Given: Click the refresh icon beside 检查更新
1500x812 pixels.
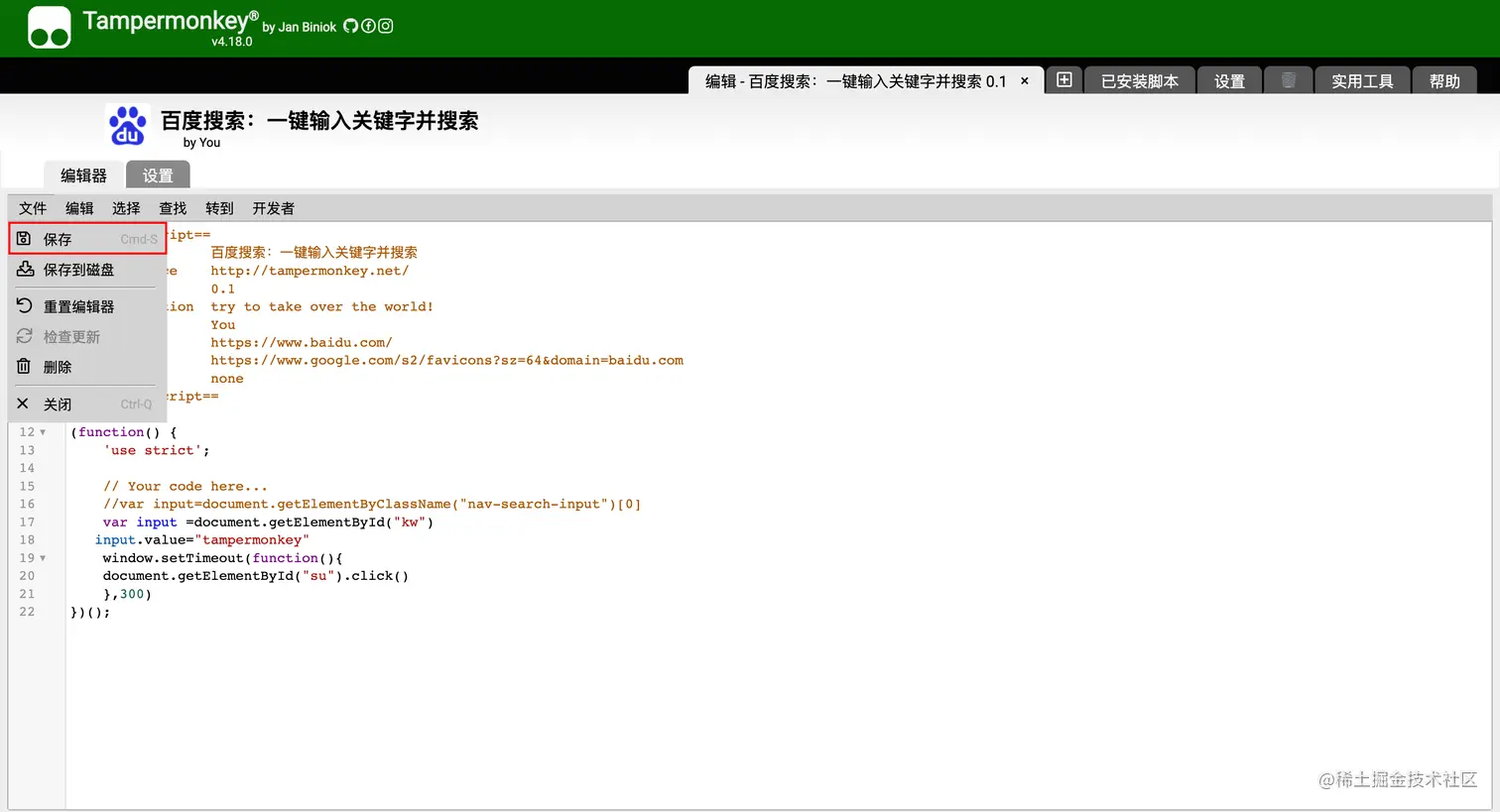Looking at the screenshot, I should point(25,336).
